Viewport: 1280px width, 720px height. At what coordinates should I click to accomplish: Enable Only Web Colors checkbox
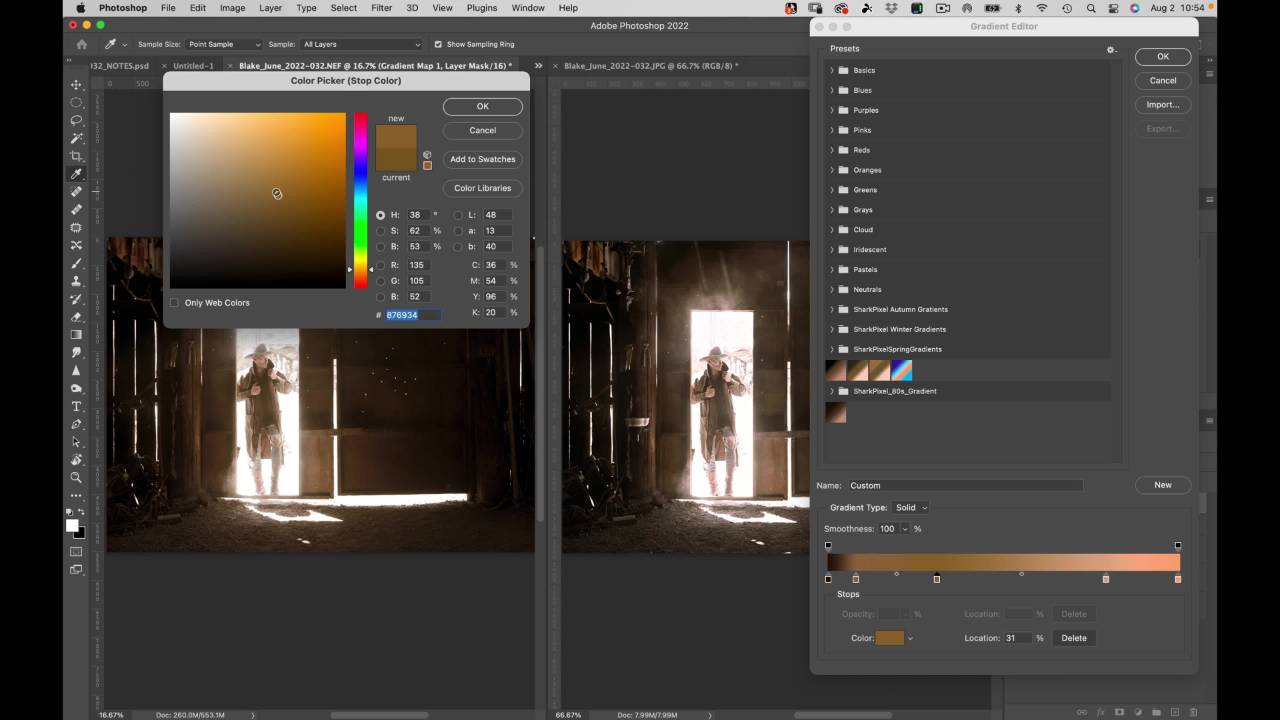click(174, 303)
